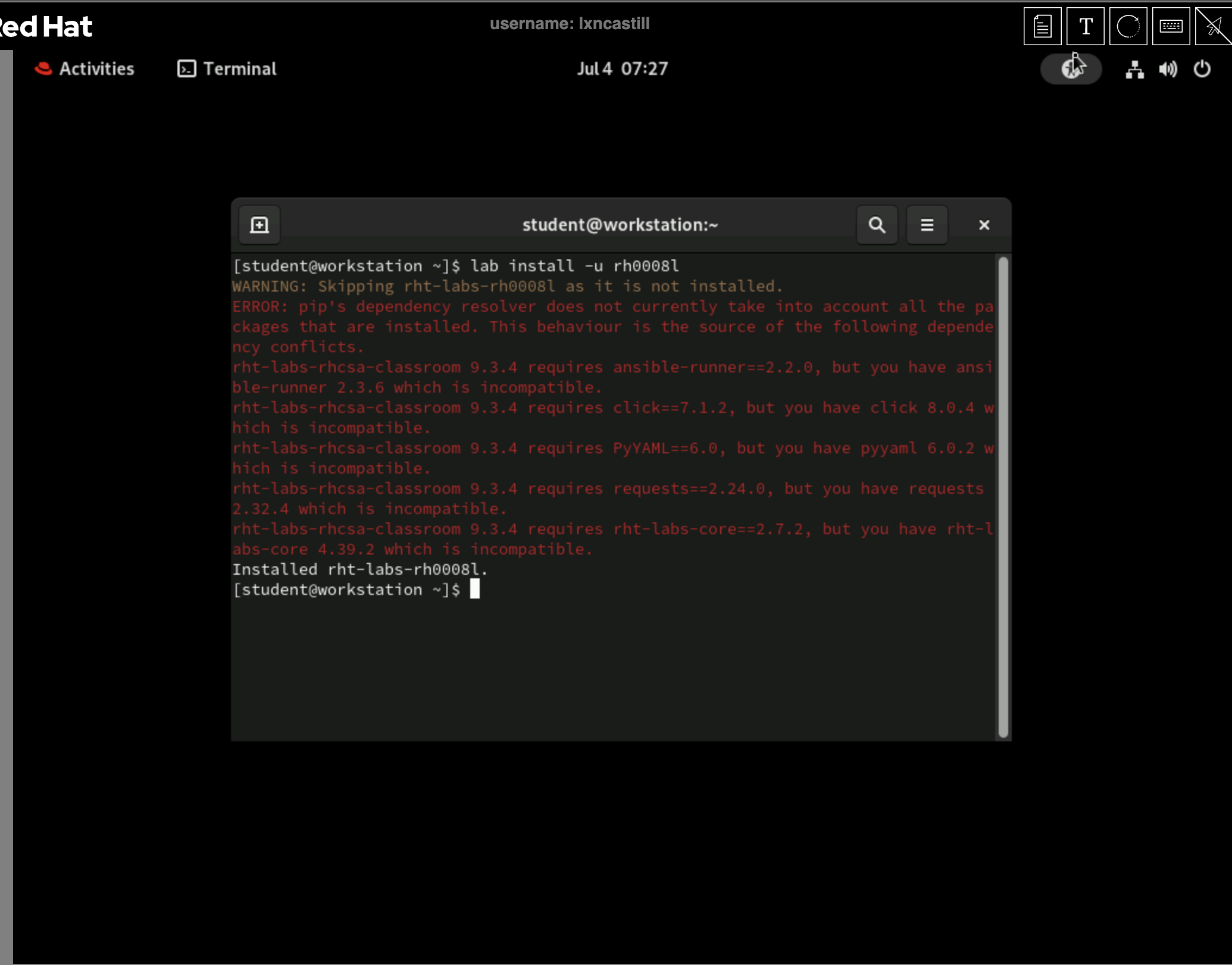Click the Red Hat logo
1232x965 pixels.
click(45, 26)
